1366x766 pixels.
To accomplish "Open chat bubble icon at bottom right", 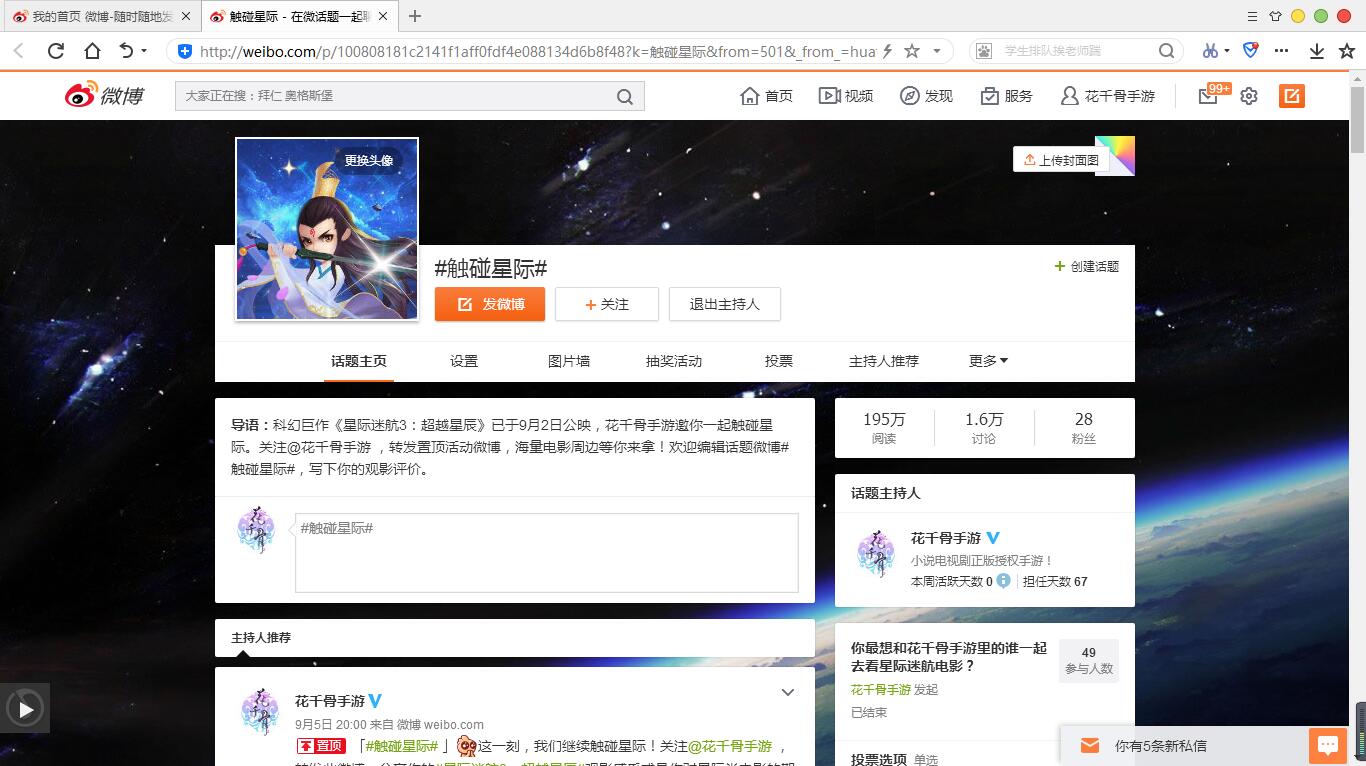I will tap(1328, 745).
